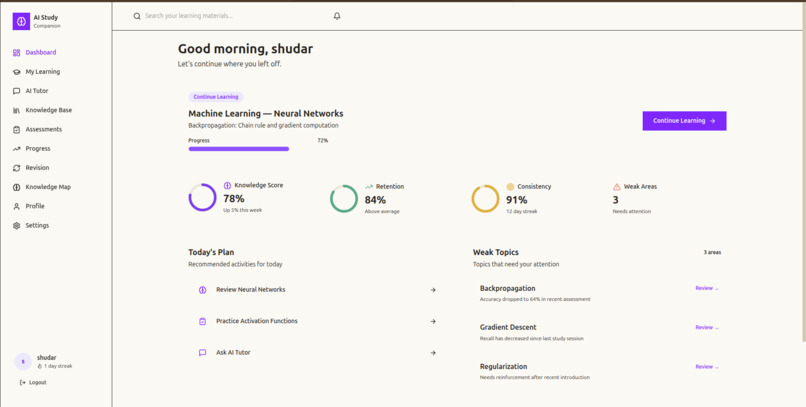Click Machine Learning — Neural Networks title

[266, 114]
